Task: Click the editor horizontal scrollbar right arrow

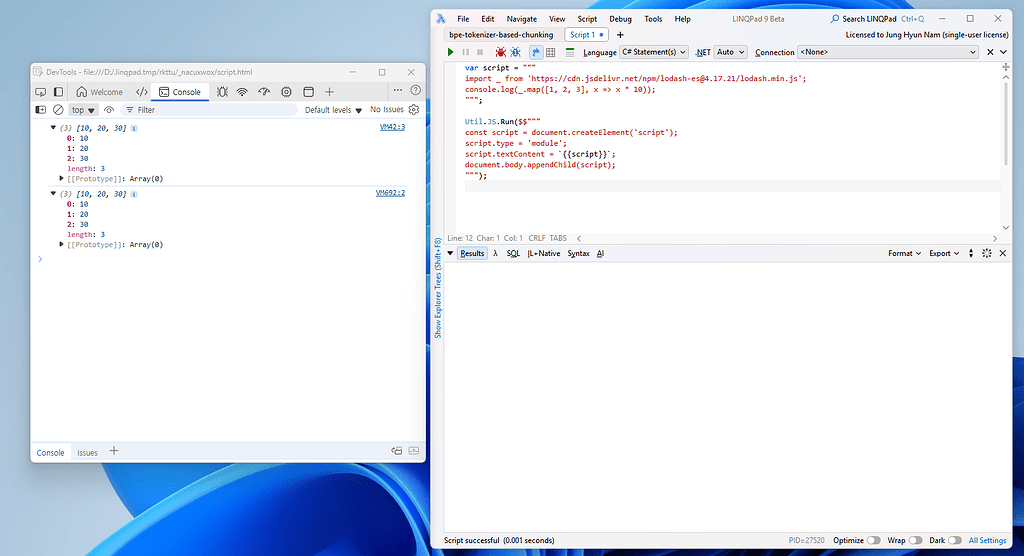Action: pos(995,238)
